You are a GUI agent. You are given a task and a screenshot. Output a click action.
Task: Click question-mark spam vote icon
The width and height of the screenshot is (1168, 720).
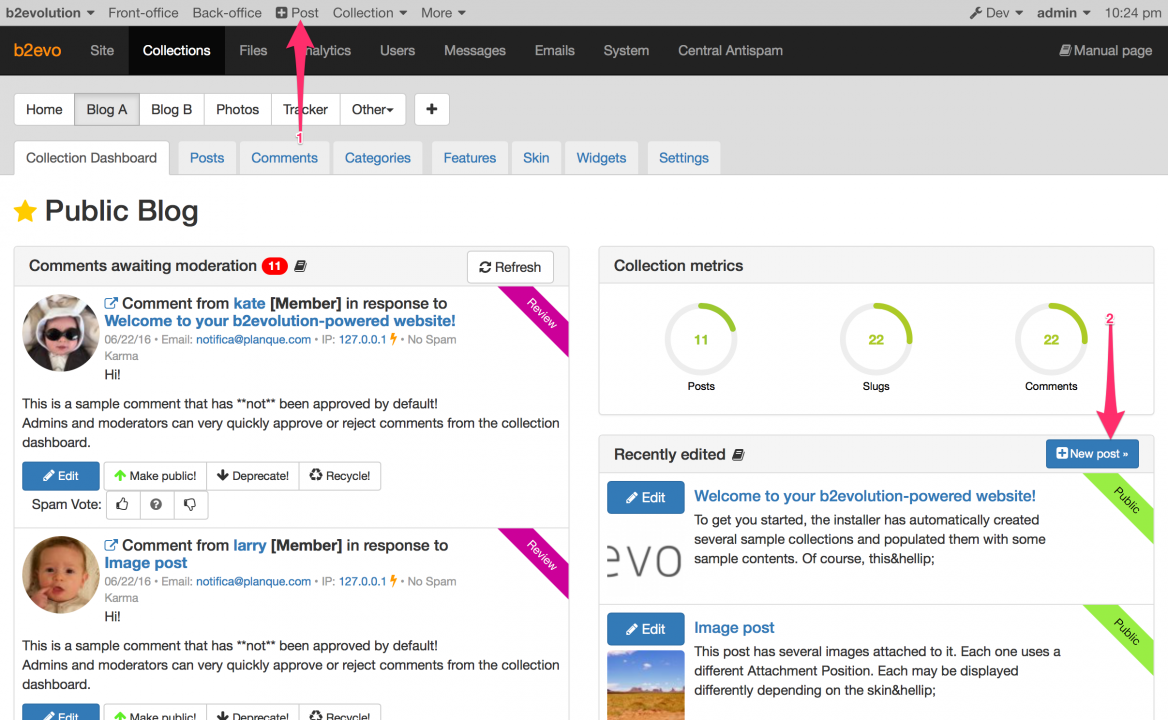coord(156,504)
